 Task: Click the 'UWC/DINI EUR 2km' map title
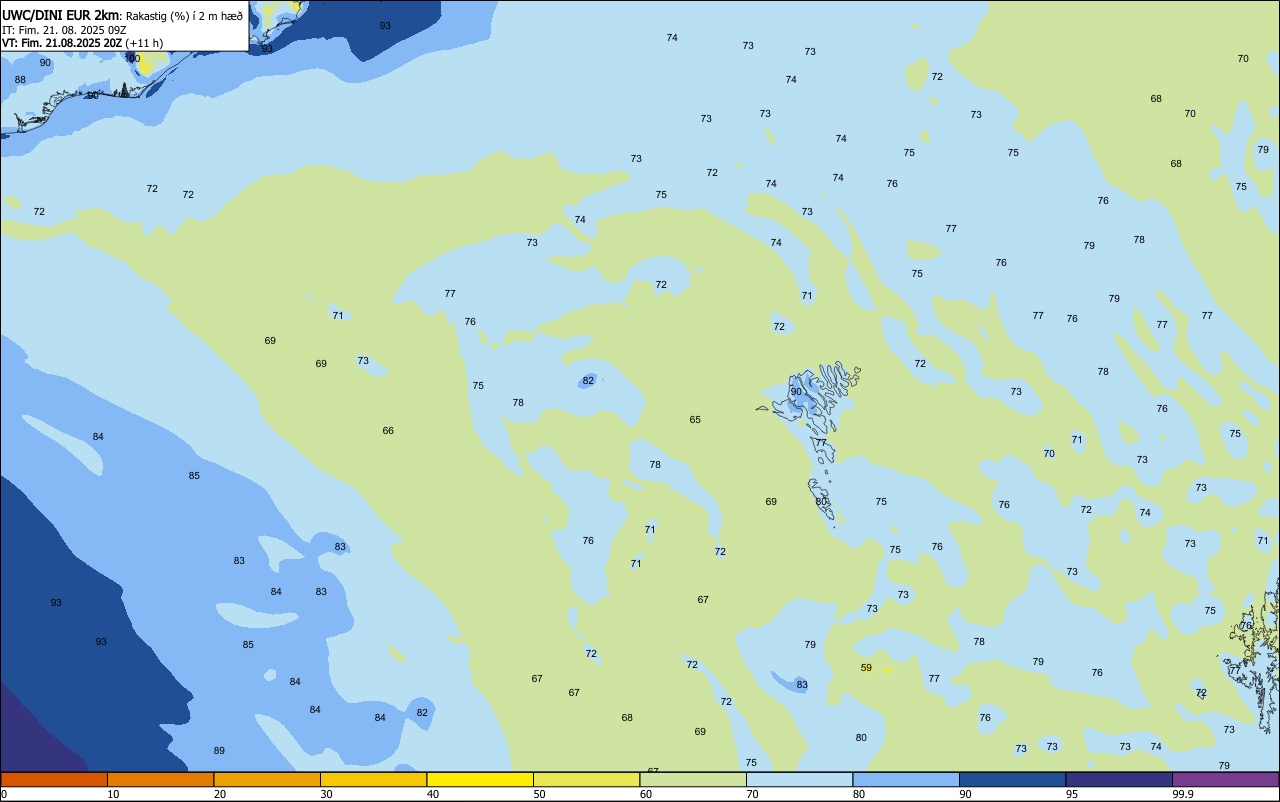(61, 15)
